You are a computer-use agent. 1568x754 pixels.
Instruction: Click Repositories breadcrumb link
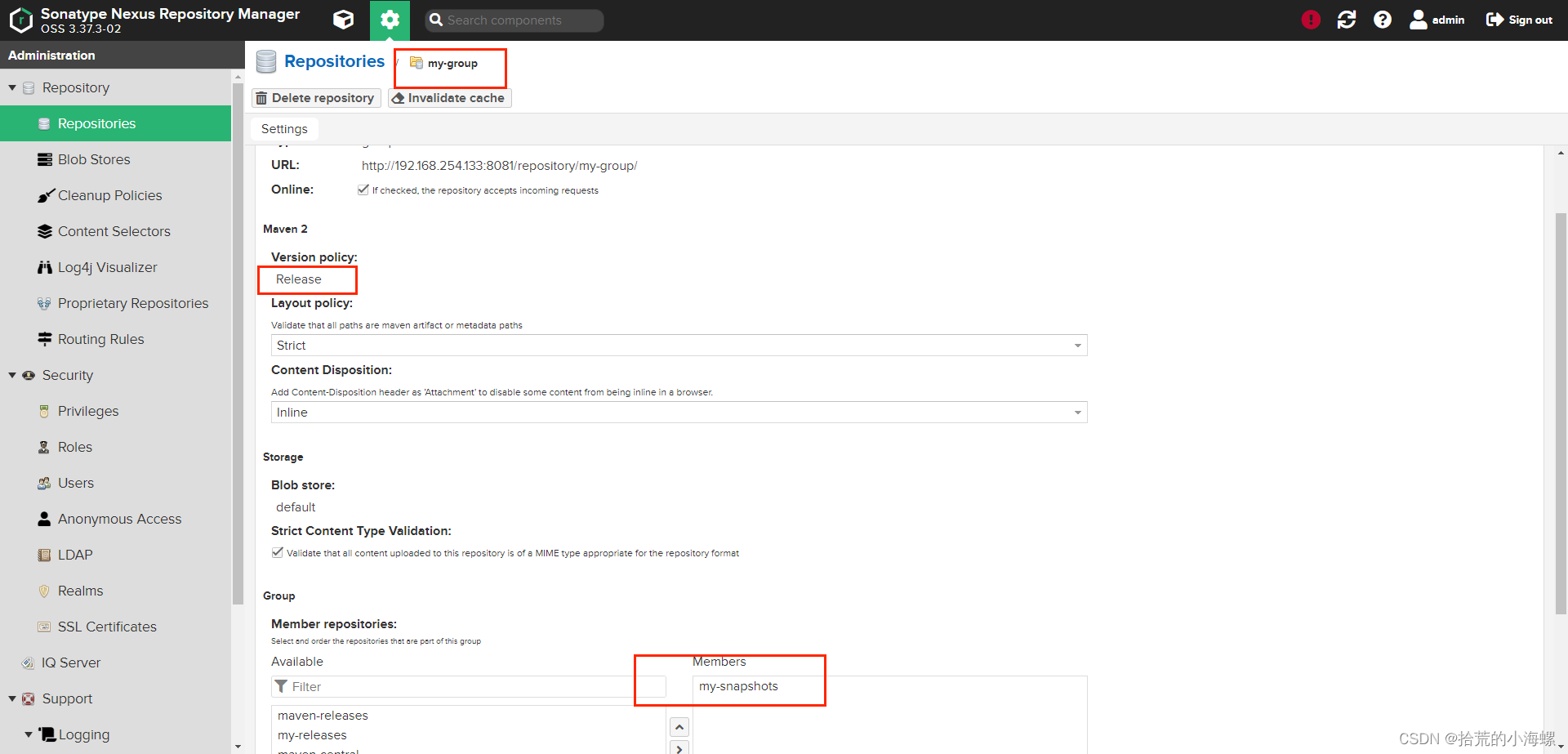tap(334, 61)
